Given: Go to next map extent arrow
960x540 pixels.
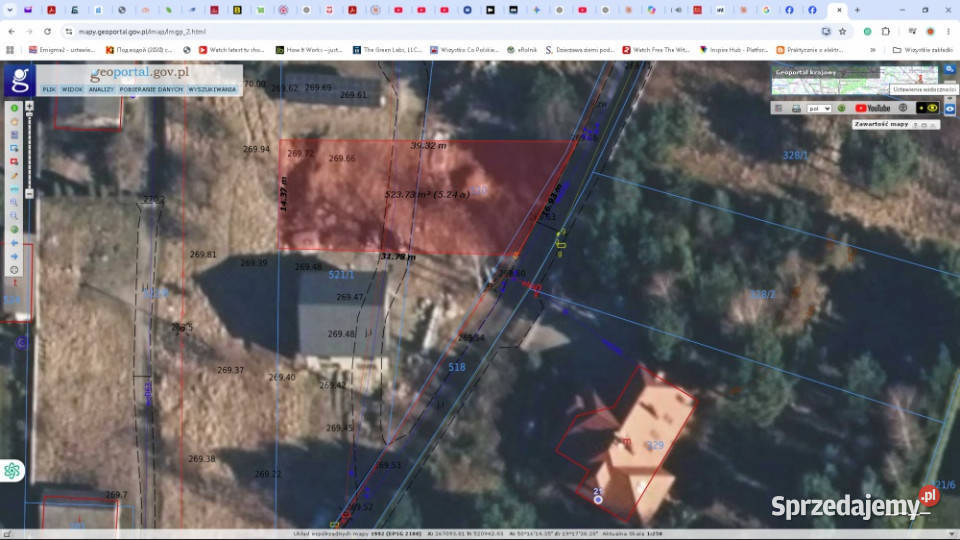Looking at the screenshot, I should 14,257.
